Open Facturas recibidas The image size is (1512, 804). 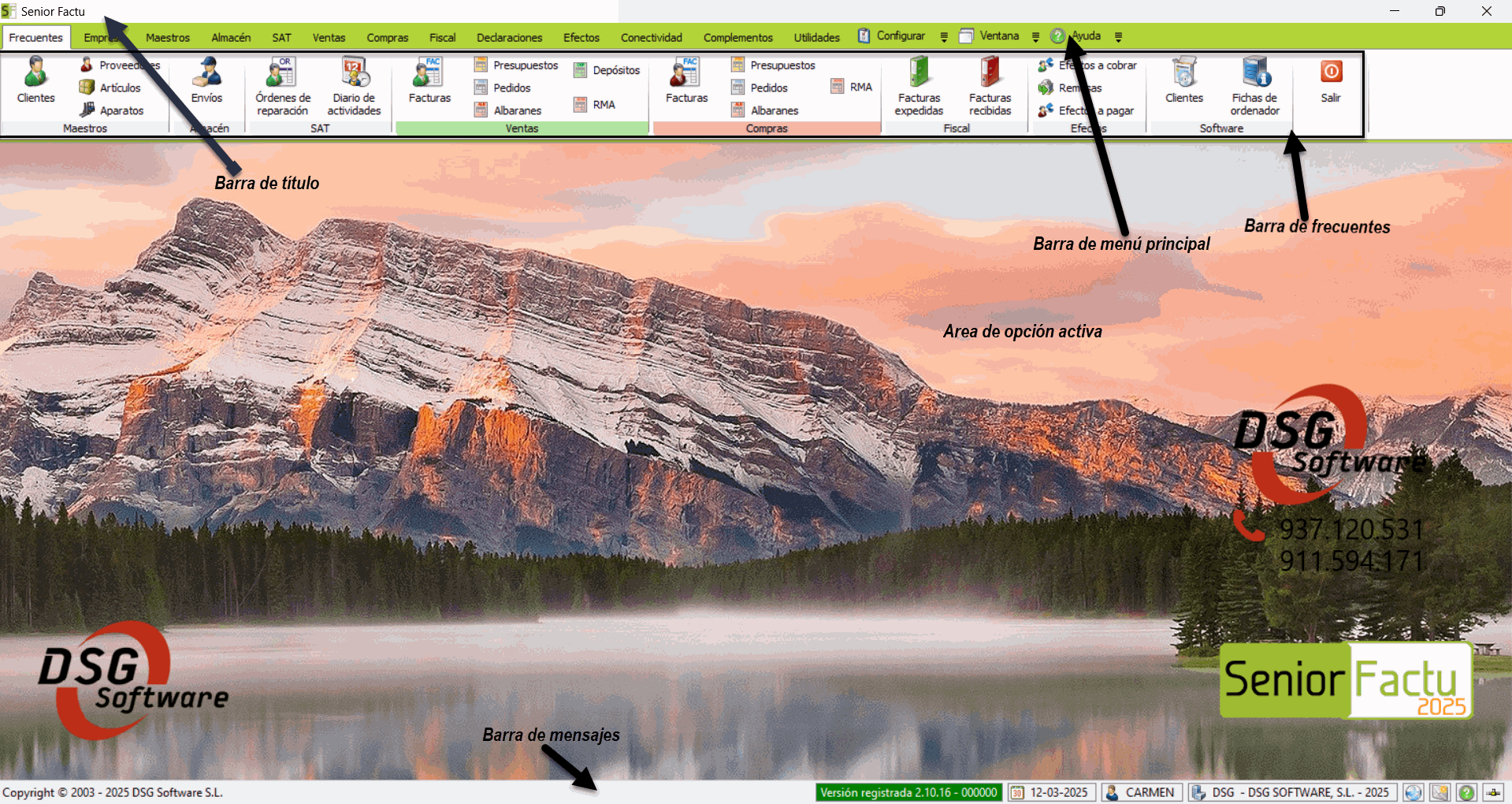pyautogui.click(x=990, y=87)
